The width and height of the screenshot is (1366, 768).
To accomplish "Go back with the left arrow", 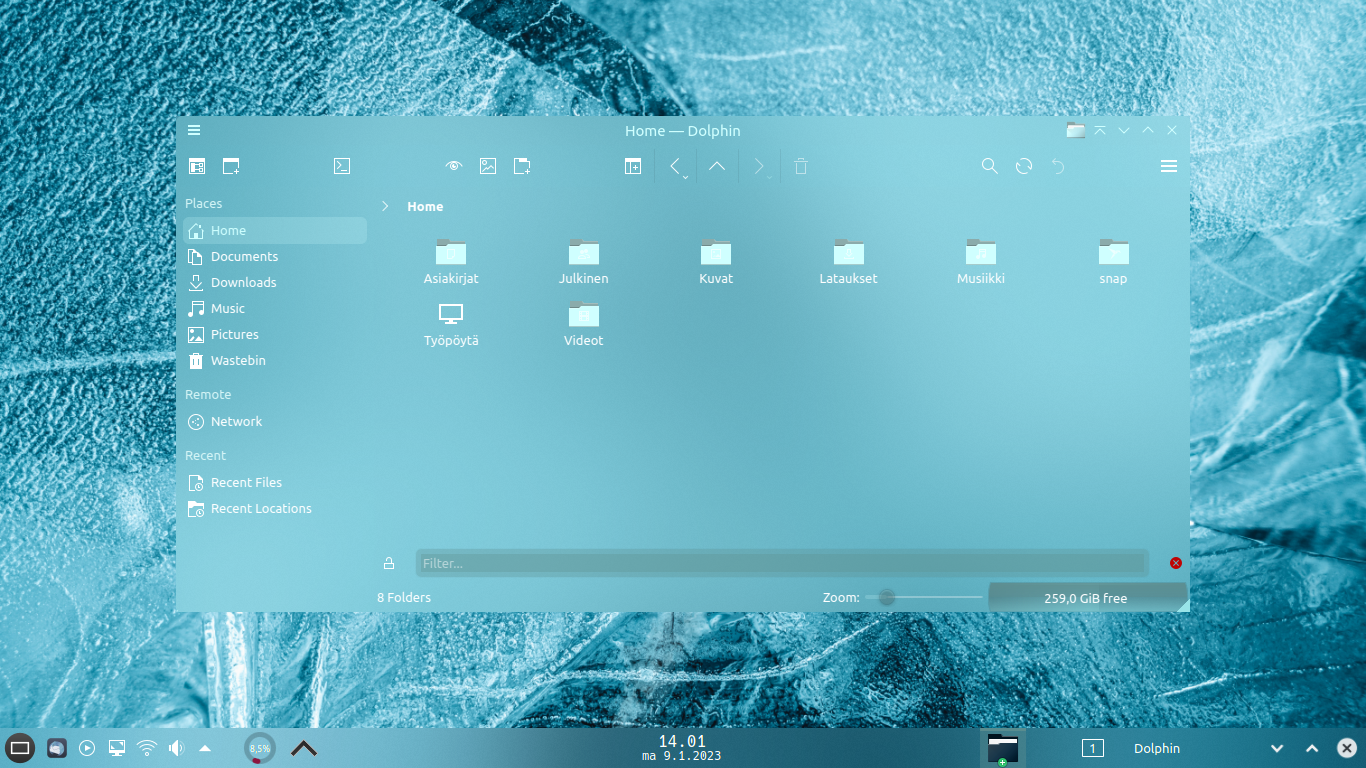I will point(676,166).
